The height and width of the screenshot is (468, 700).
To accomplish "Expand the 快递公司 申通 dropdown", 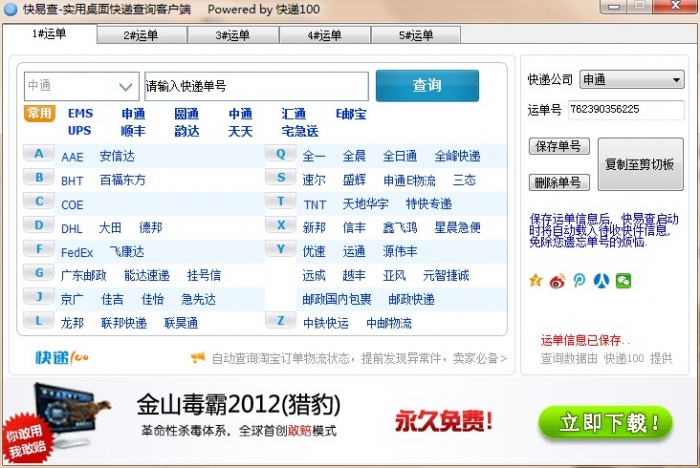I will click(x=632, y=80).
